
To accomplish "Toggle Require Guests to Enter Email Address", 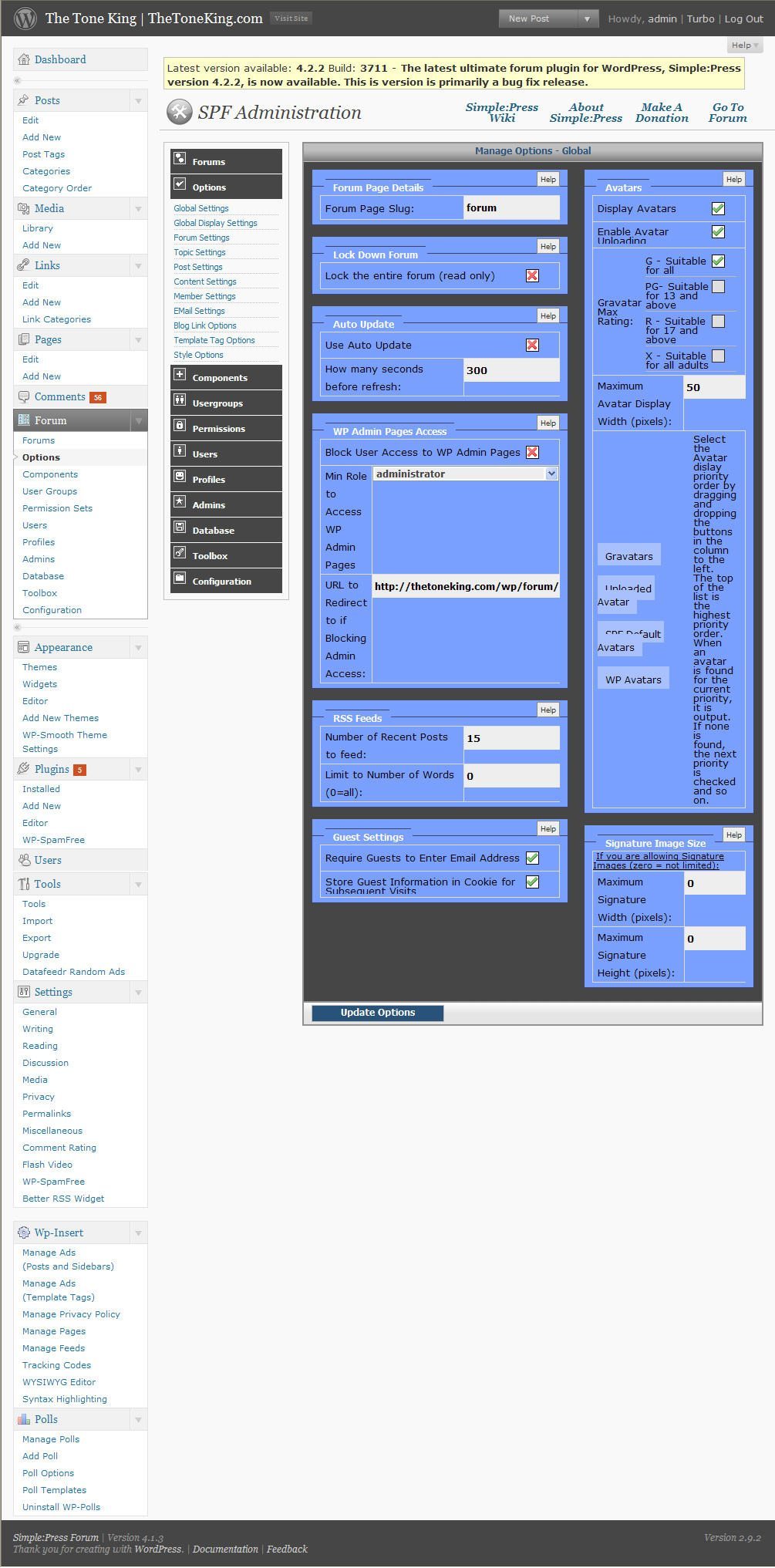I will coord(532,858).
